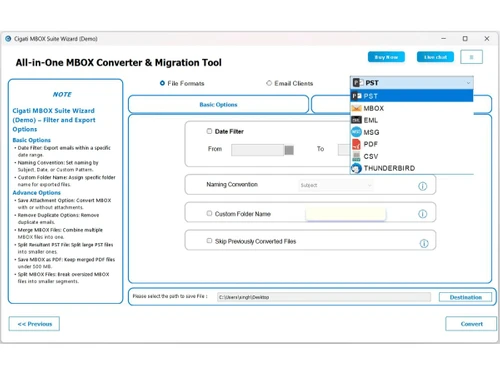Screen dimensions: 500x375
Task: Switch to the Basic Options tab
Action: click(218, 104)
